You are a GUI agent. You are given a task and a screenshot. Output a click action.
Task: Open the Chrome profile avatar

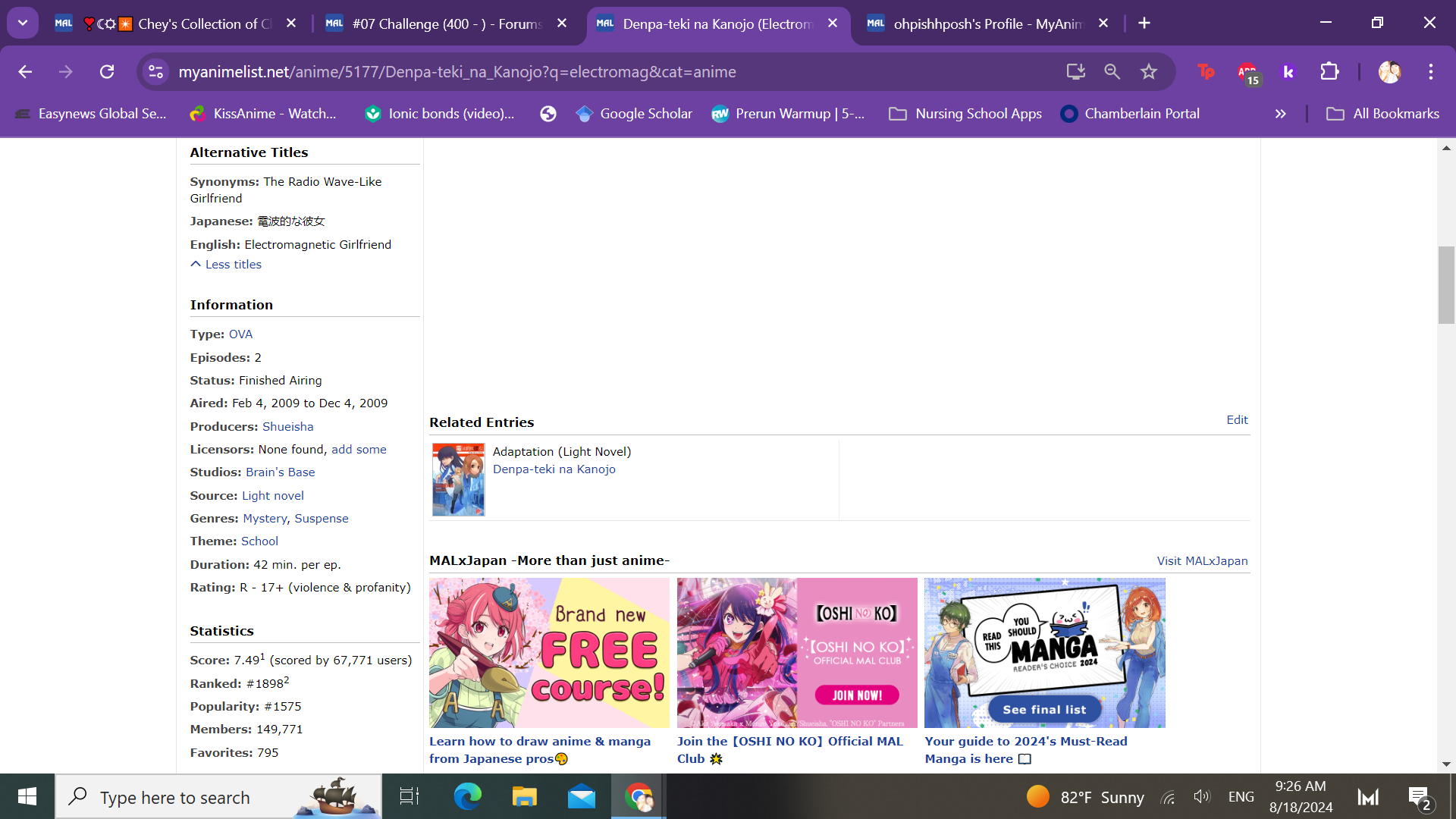coord(1389,71)
